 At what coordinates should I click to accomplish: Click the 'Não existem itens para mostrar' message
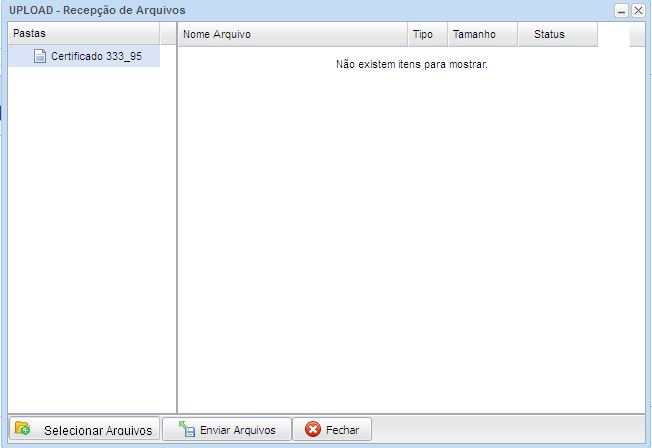[x=411, y=65]
